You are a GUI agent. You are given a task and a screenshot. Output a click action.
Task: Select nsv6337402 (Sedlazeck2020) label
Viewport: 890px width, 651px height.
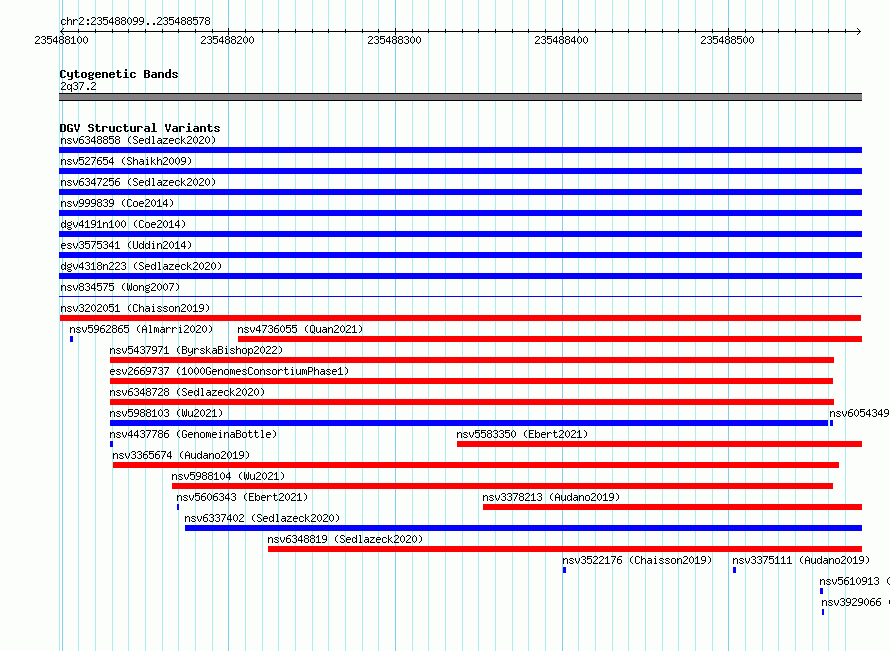[x=262, y=518]
